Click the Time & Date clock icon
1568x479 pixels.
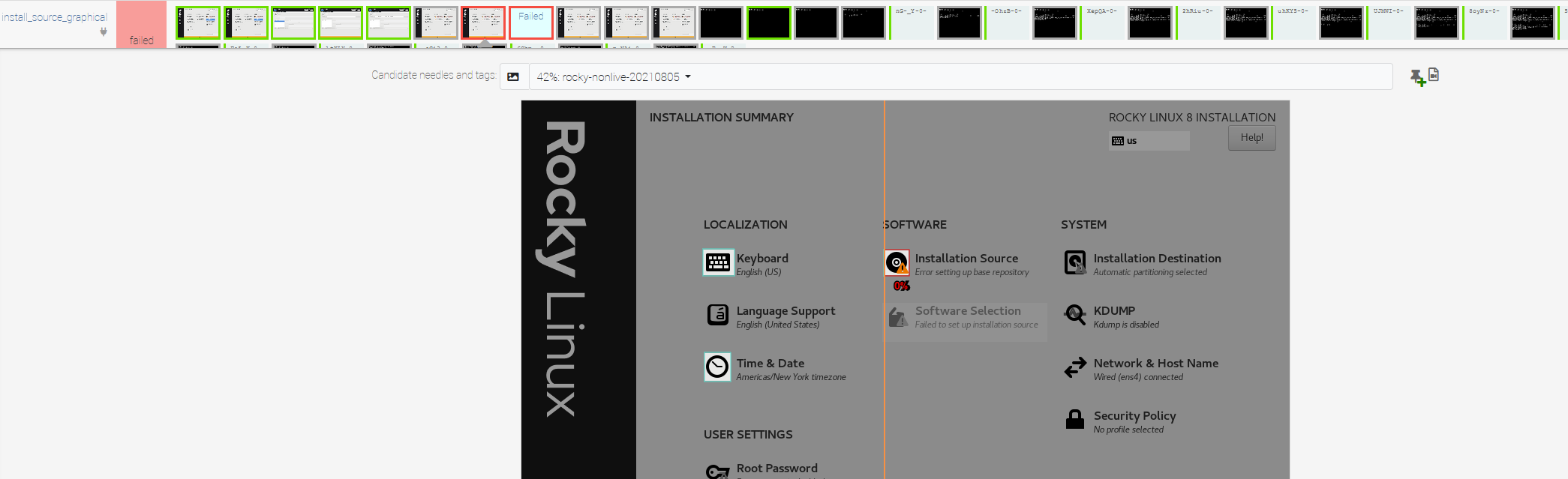pyautogui.click(x=718, y=367)
